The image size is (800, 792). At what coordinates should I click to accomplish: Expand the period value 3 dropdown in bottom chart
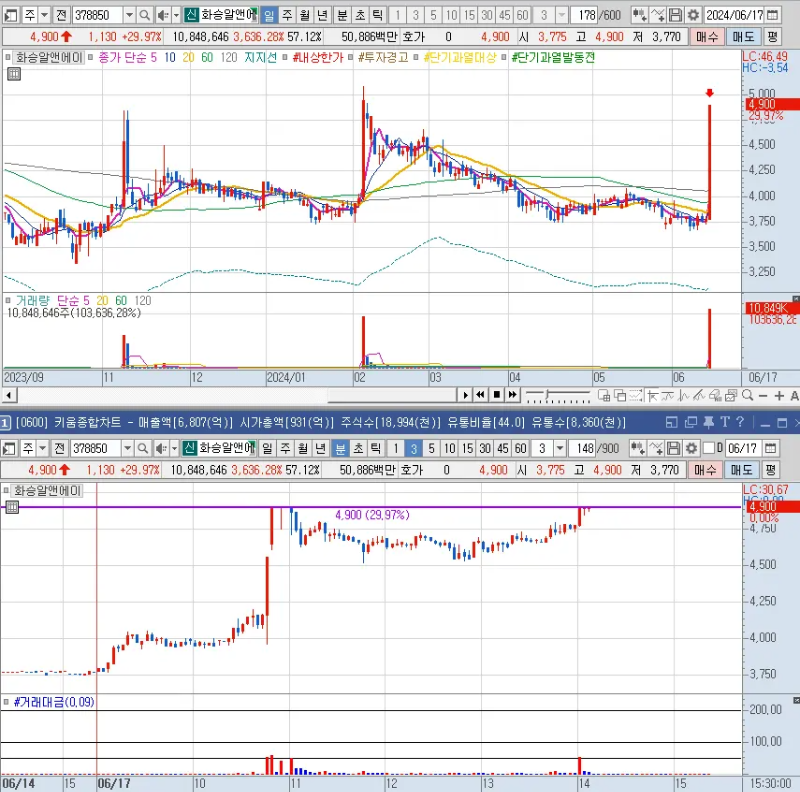[x=560, y=449]
